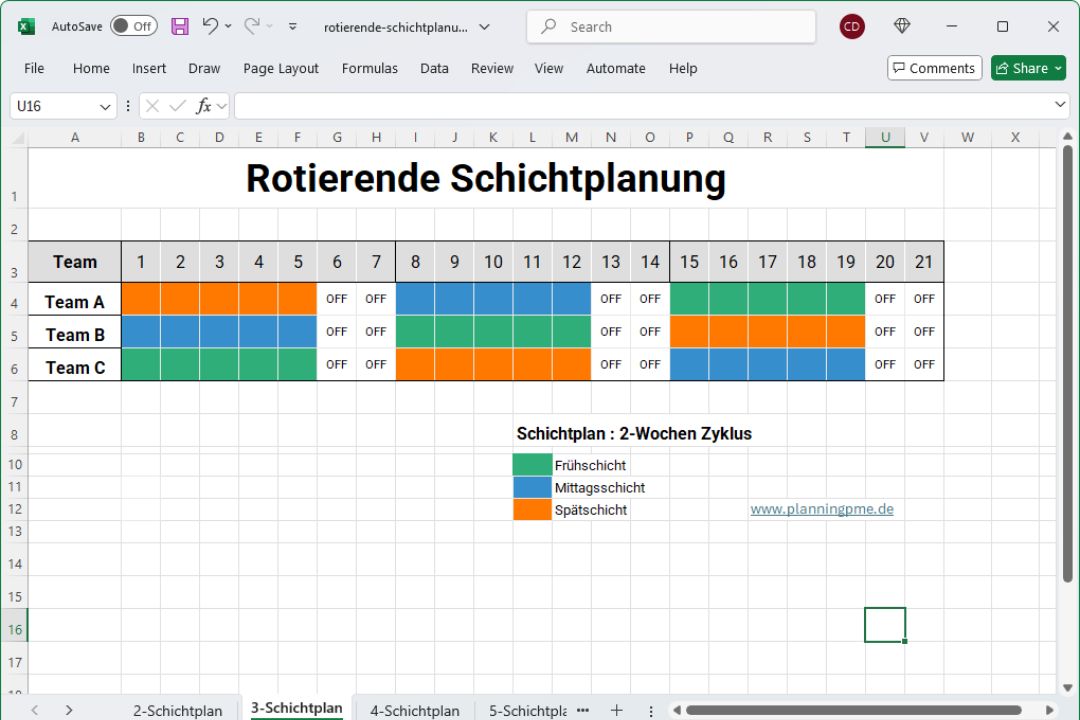Cancel entry with the X formula bar icon
Screen dimensions: 1080x720
pyautogui.click(x=150, y=104)
